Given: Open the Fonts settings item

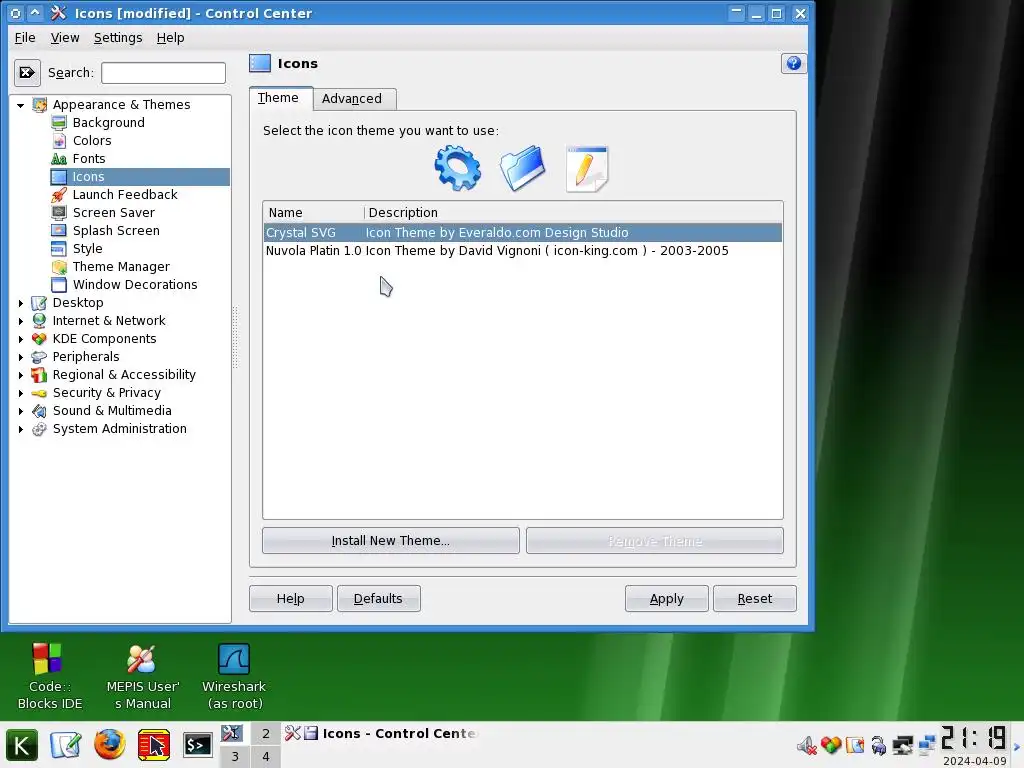Looking at the screenshot, I should [88, 159].
